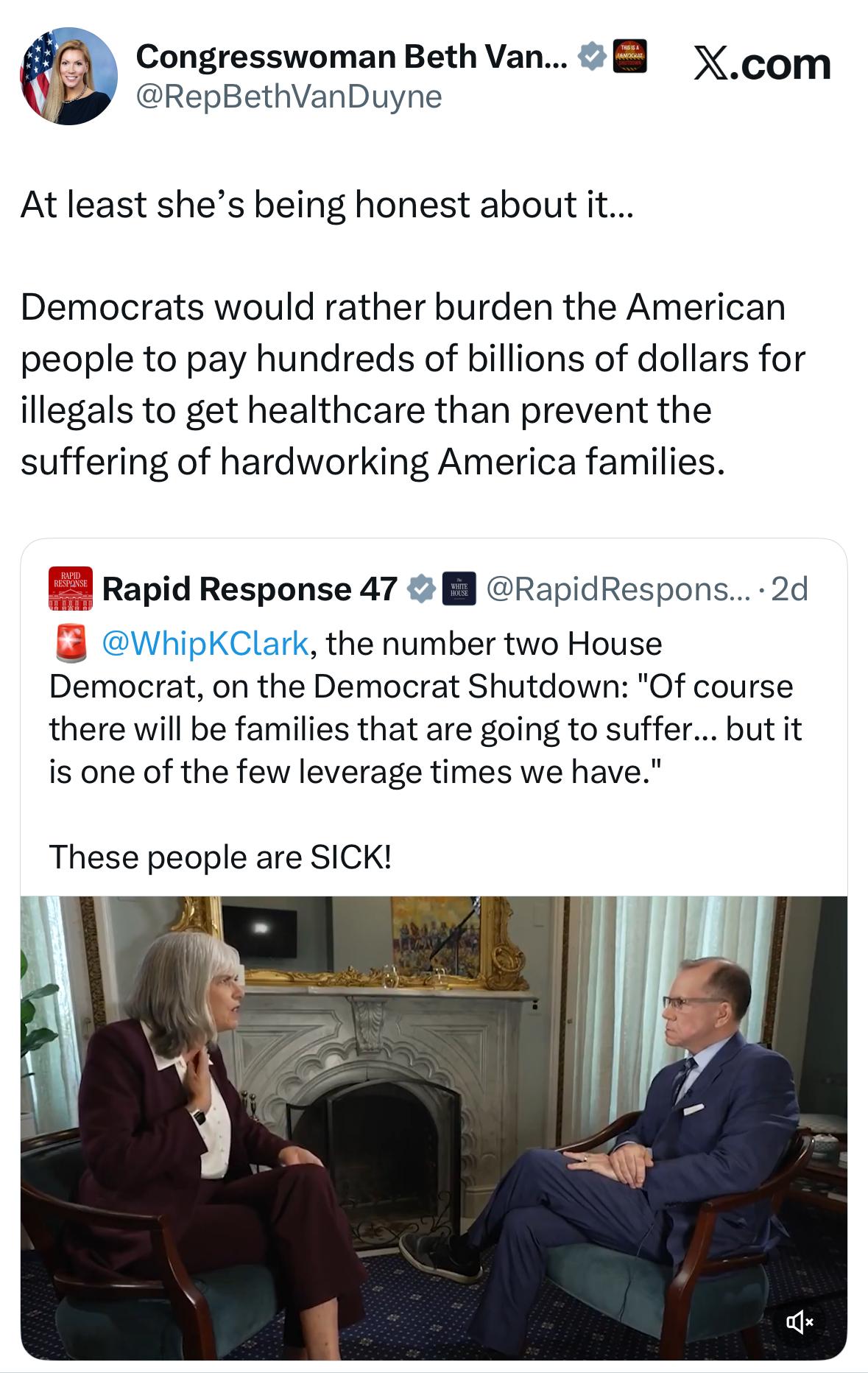This screenshot has width=868, height=1373.
Task: Click the "Democrats would rather burden" paragraph
Action: point(412,384)
